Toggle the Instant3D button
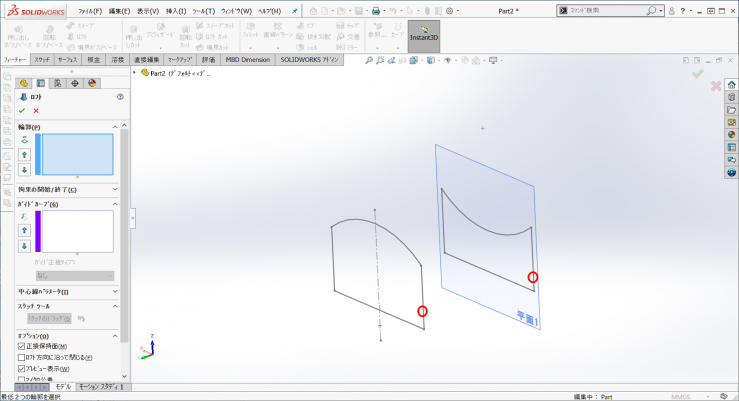This screenshot has width=739, height=401. pyautogui.click(x=424, y=37)
